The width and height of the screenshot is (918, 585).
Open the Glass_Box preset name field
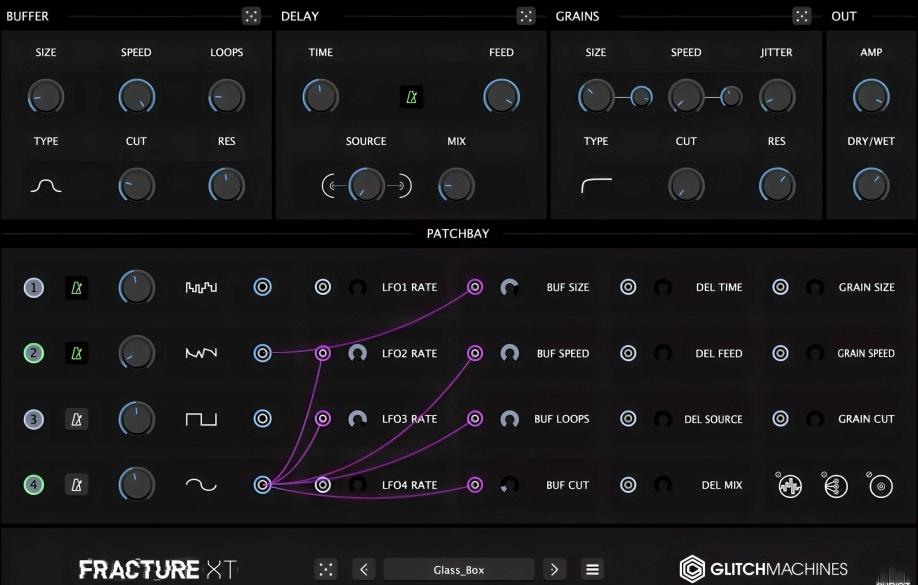tap(459, 569)
